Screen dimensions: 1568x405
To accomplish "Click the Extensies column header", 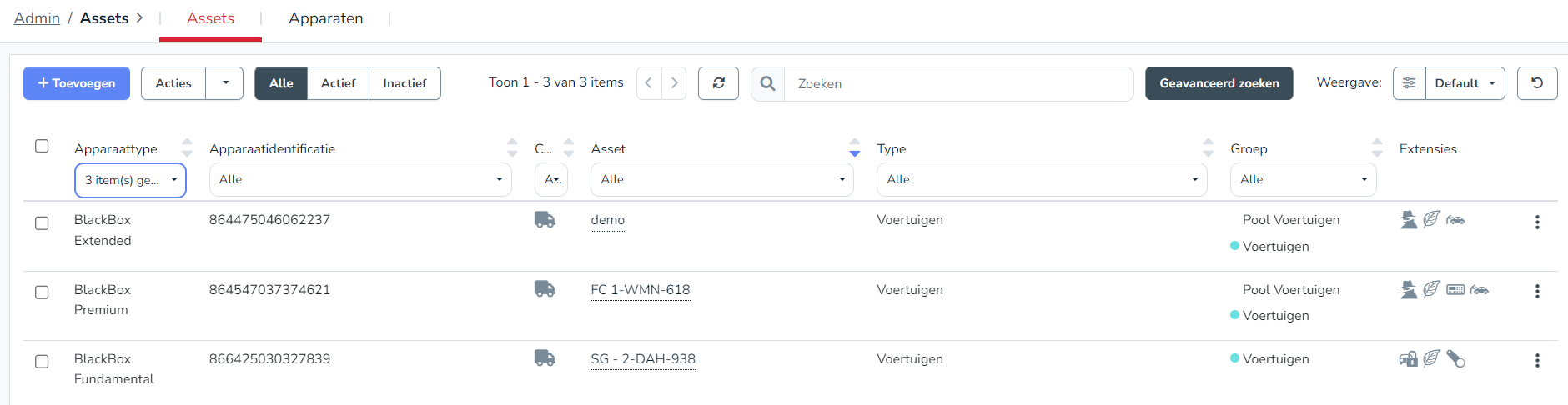I will point(1428,149).
